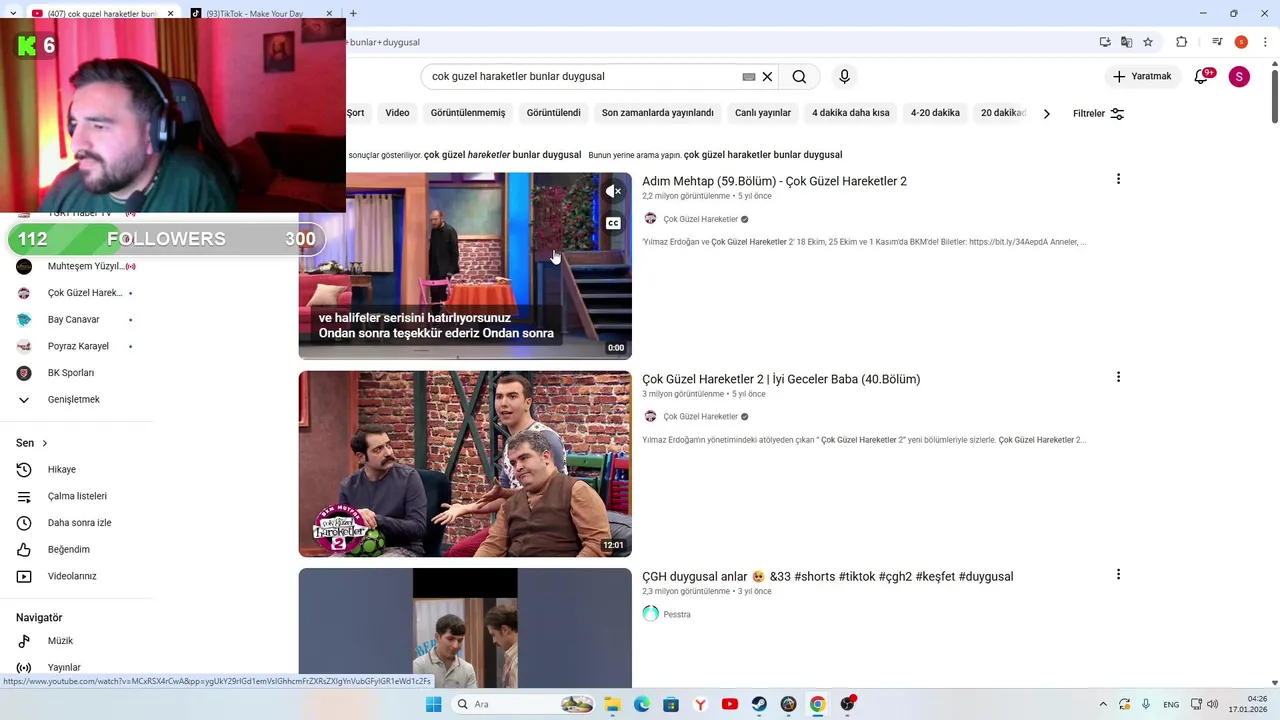Select the Video filter chip

(397, 113)
